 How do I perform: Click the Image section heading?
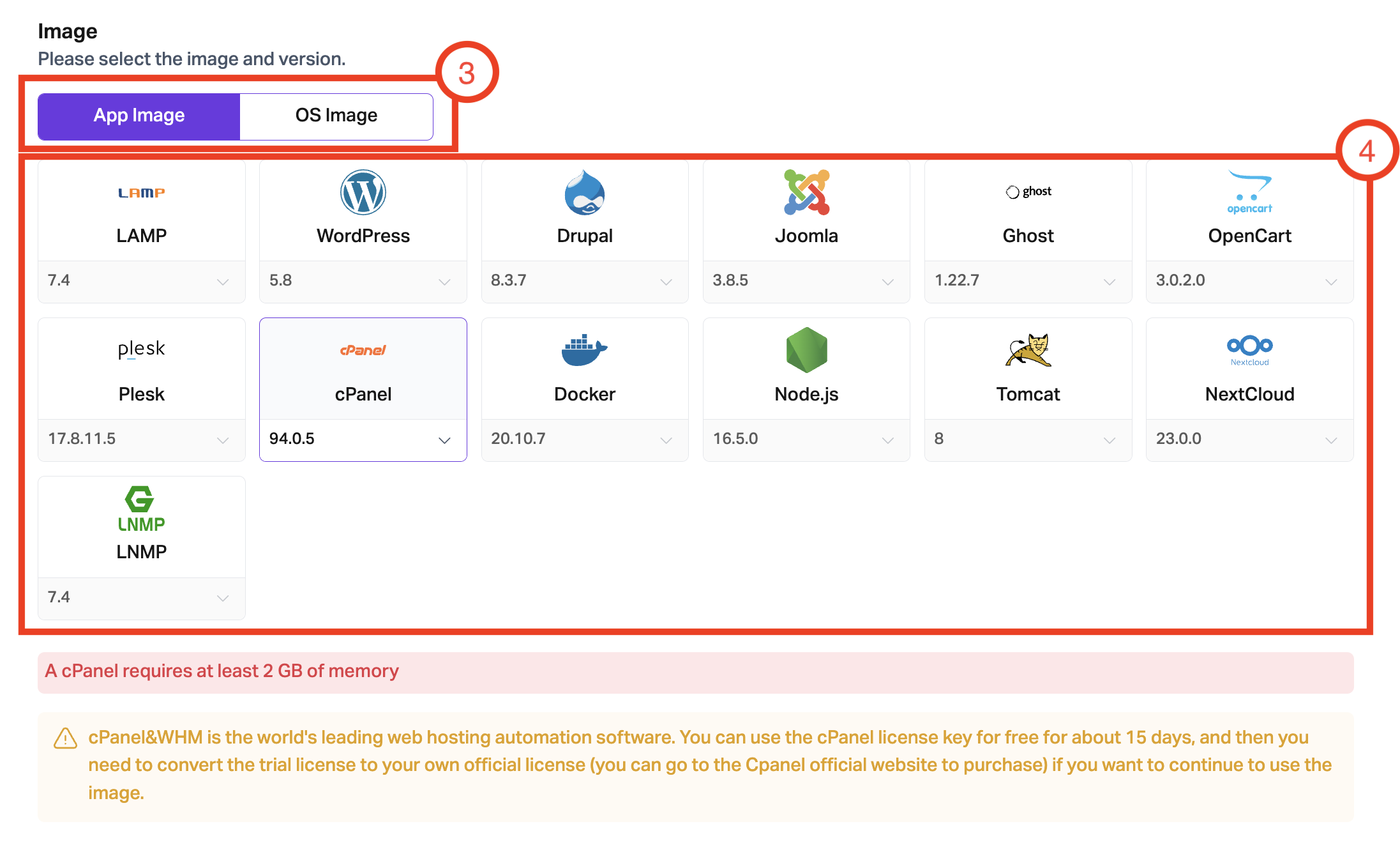[x=68, y=31]
